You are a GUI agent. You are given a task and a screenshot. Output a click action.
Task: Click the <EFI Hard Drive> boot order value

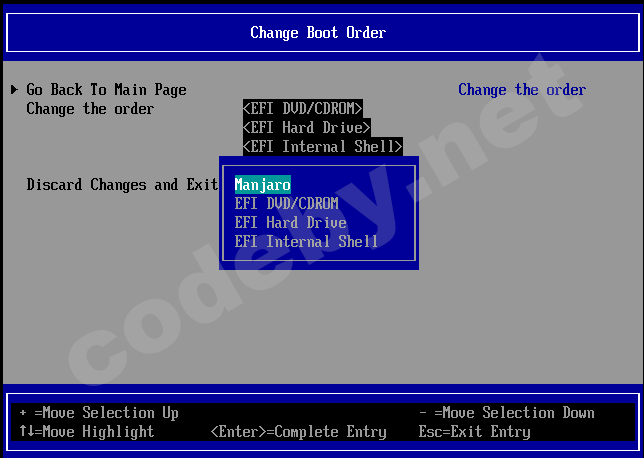click(x=307, y=127)
